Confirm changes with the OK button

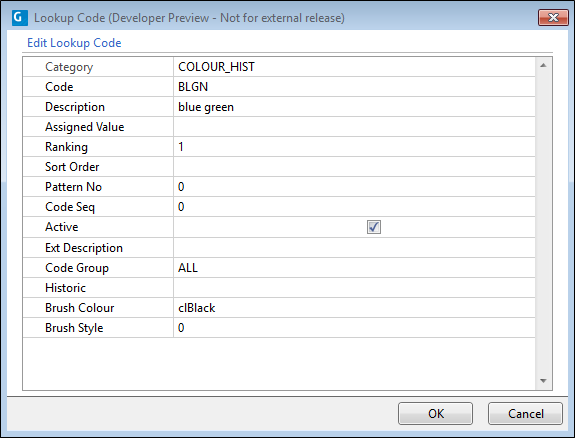[x=435, y=413]
